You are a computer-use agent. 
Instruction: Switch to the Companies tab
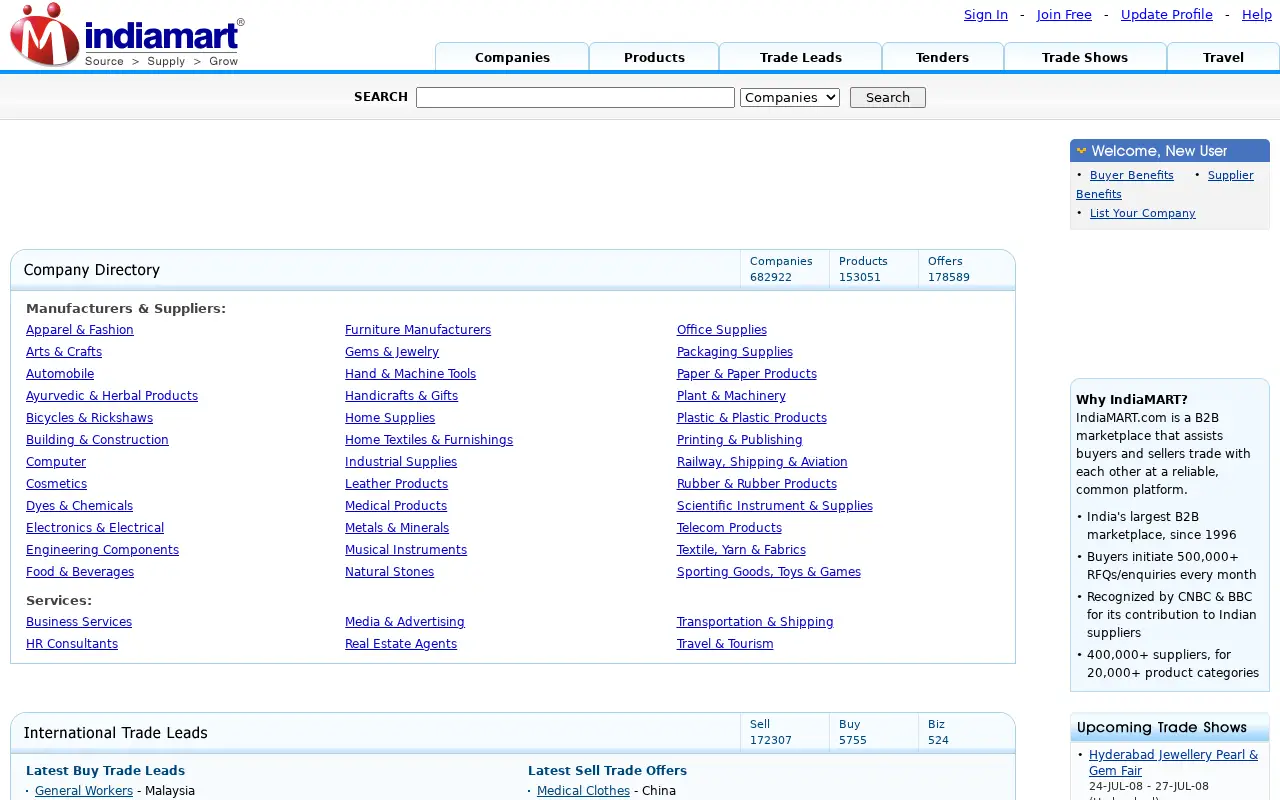pos(512,57)
